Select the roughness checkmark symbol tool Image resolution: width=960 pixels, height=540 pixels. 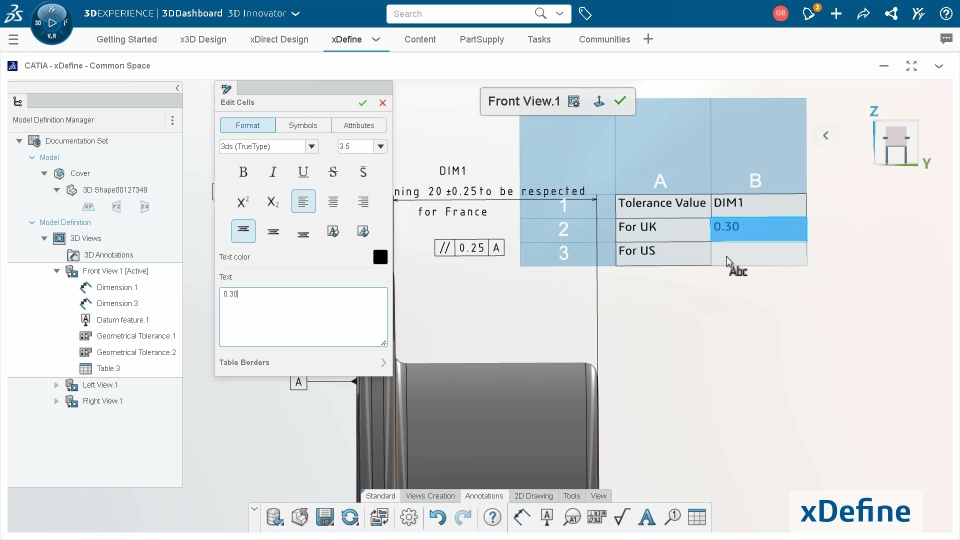click(621, 517)
